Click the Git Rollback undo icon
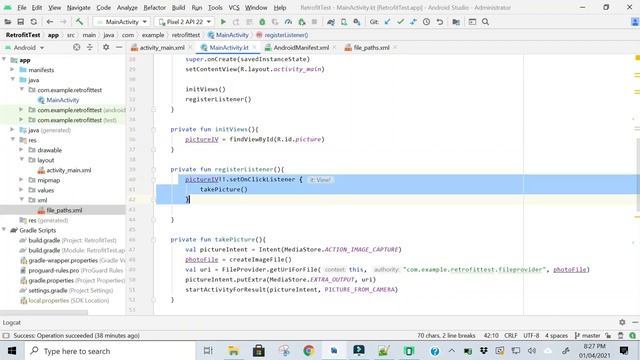The height and width of the screenshot is (360, 640). (440, 22)
